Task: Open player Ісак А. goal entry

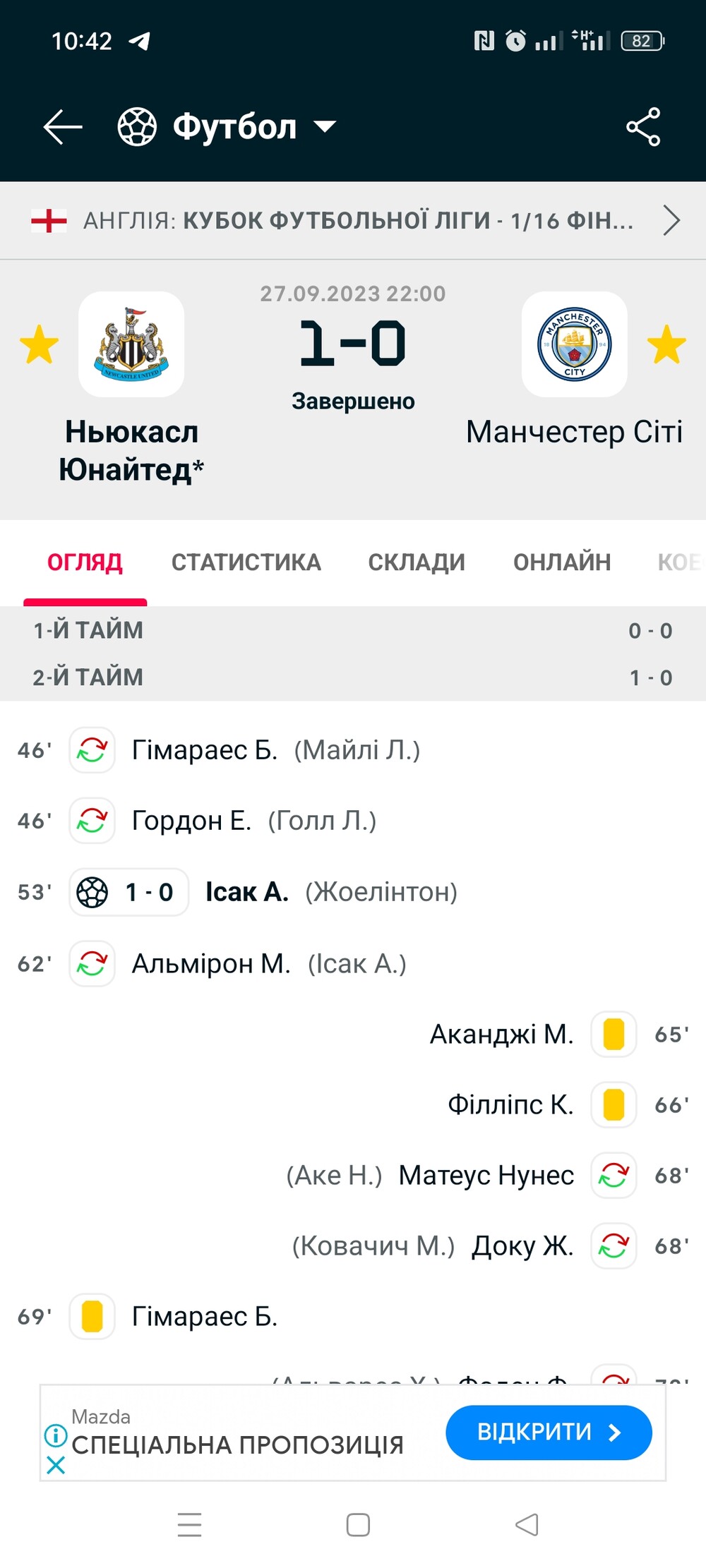Action: point(246,892)
